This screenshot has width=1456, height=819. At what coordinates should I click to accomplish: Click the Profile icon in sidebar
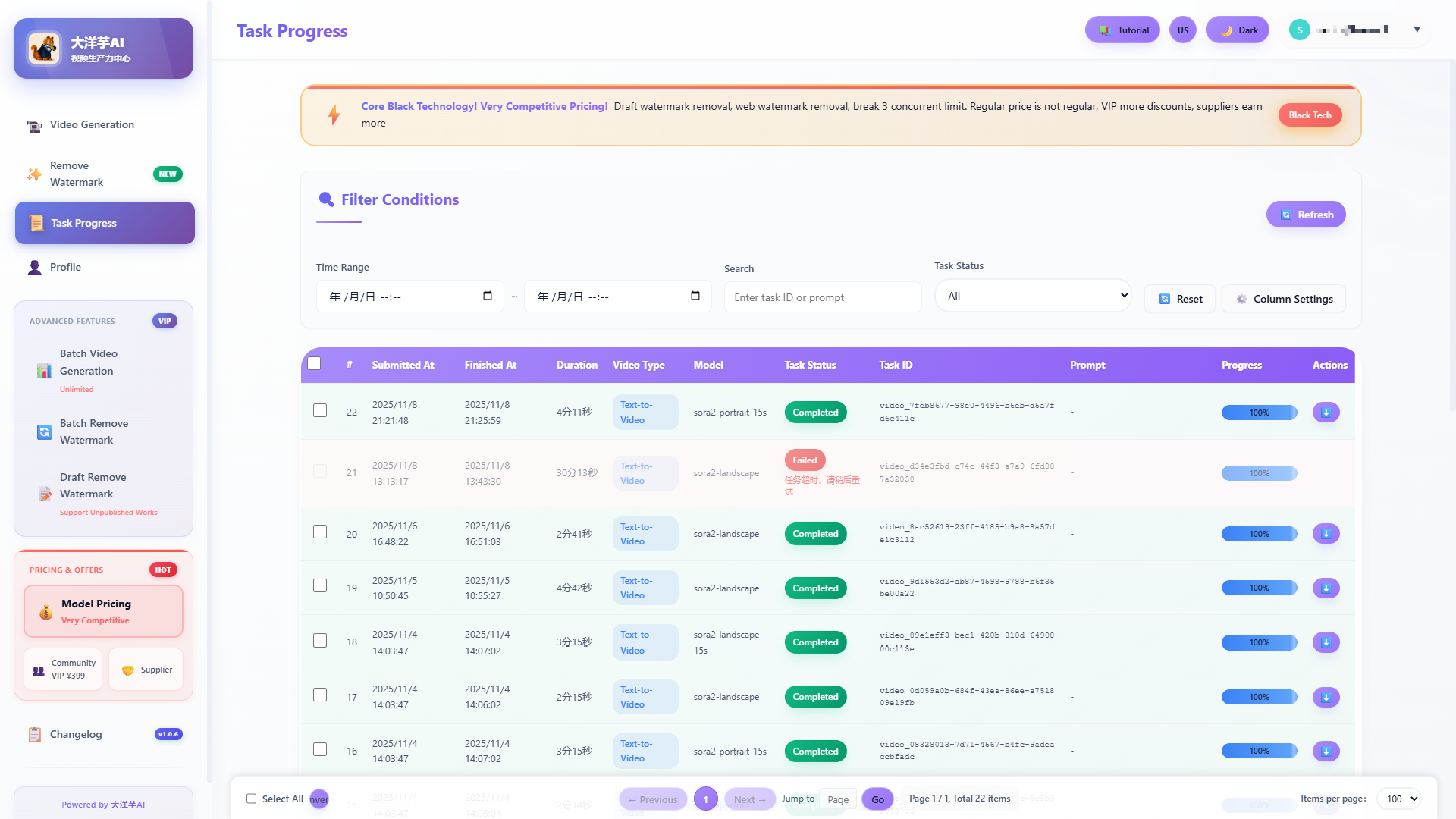coord(34,267)
